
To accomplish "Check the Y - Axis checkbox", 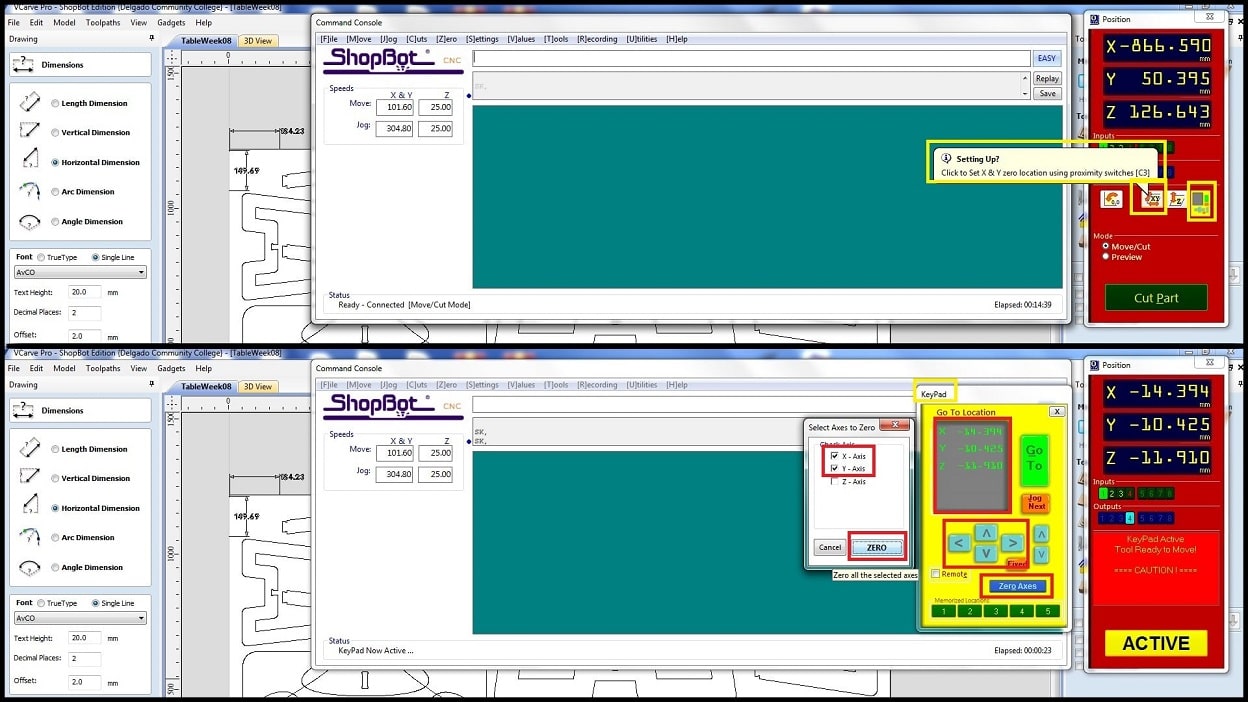I will (x=836, y=468).
